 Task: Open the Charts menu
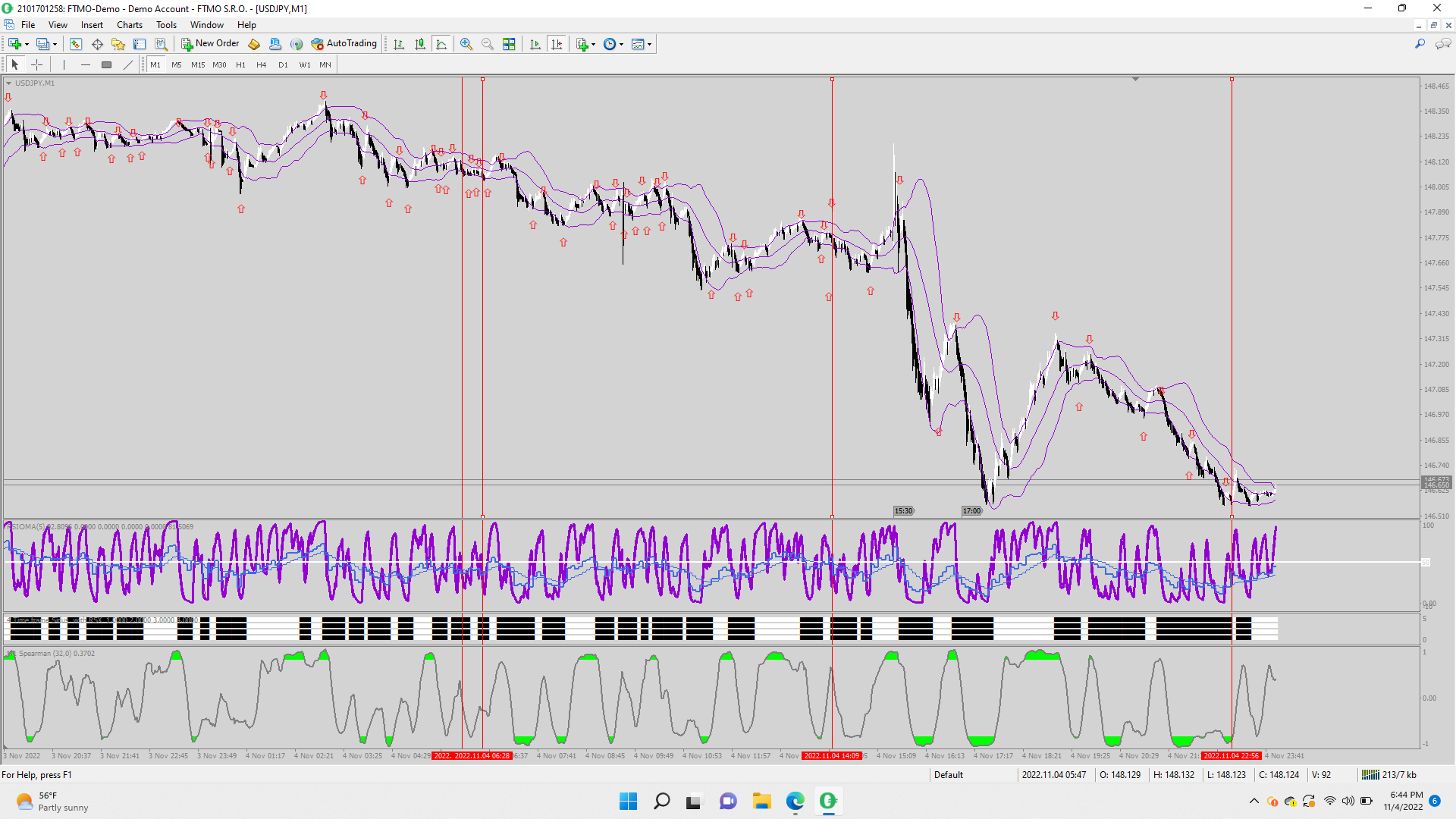(x=130, y=25)
